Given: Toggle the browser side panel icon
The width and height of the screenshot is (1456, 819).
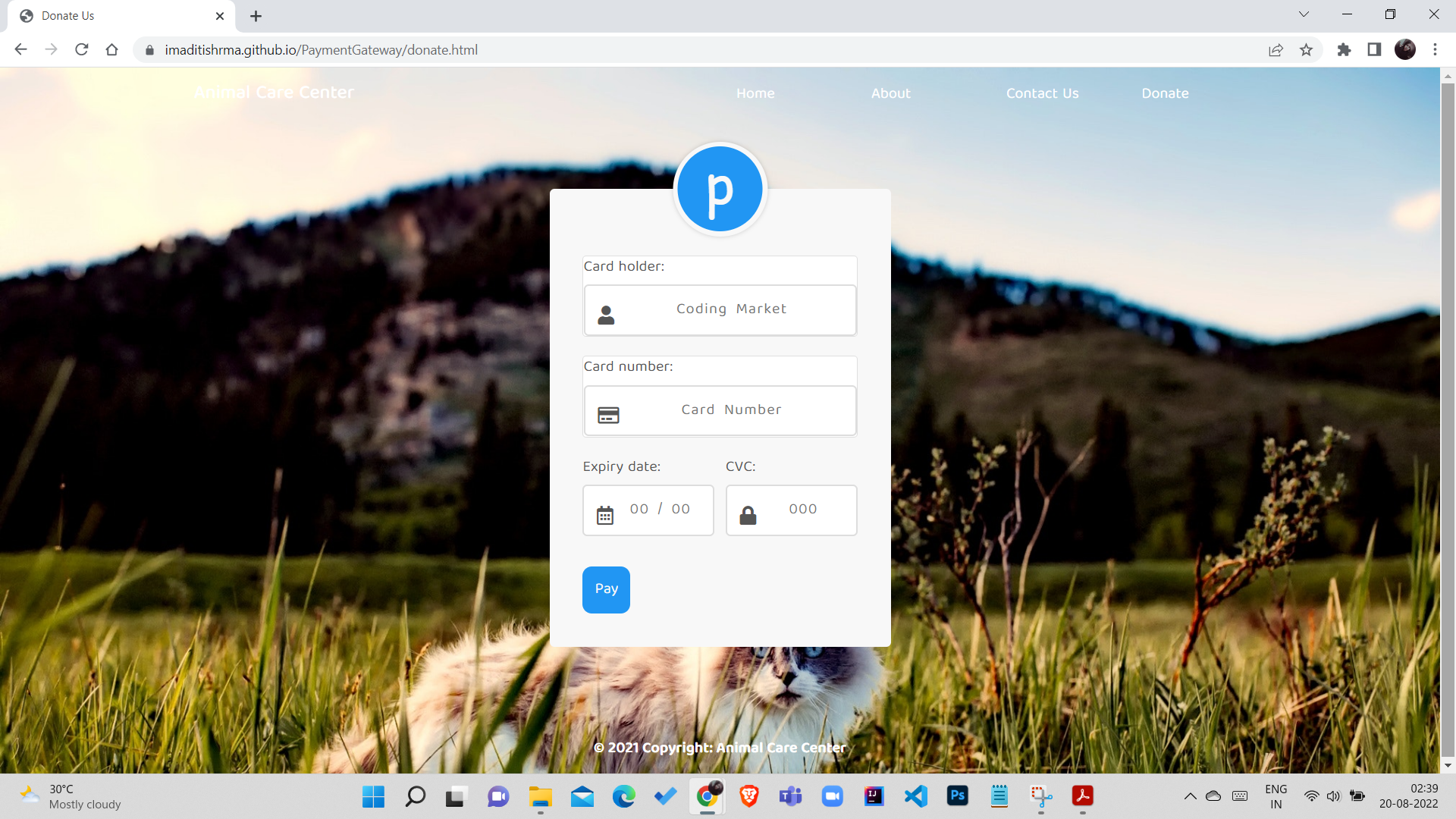Looking at the screenshot, I should tap(1374, 50).
